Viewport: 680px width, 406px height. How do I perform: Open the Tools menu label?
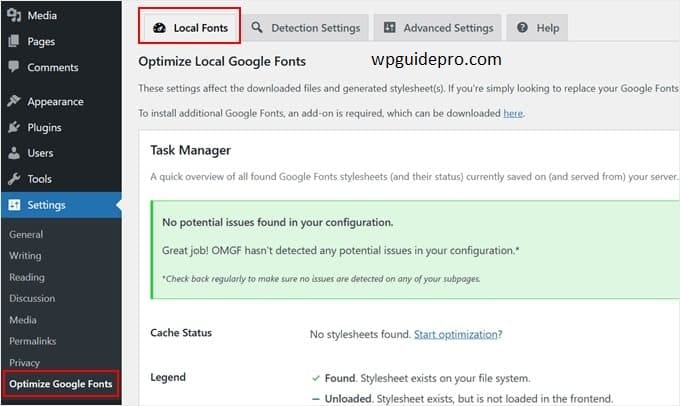point(39,179)
